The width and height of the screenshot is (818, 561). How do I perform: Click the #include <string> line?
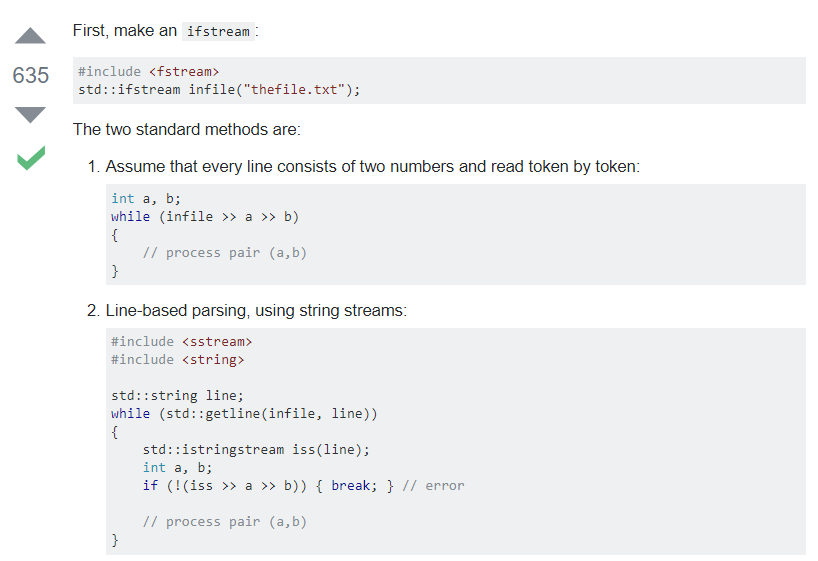coord(178,360)
